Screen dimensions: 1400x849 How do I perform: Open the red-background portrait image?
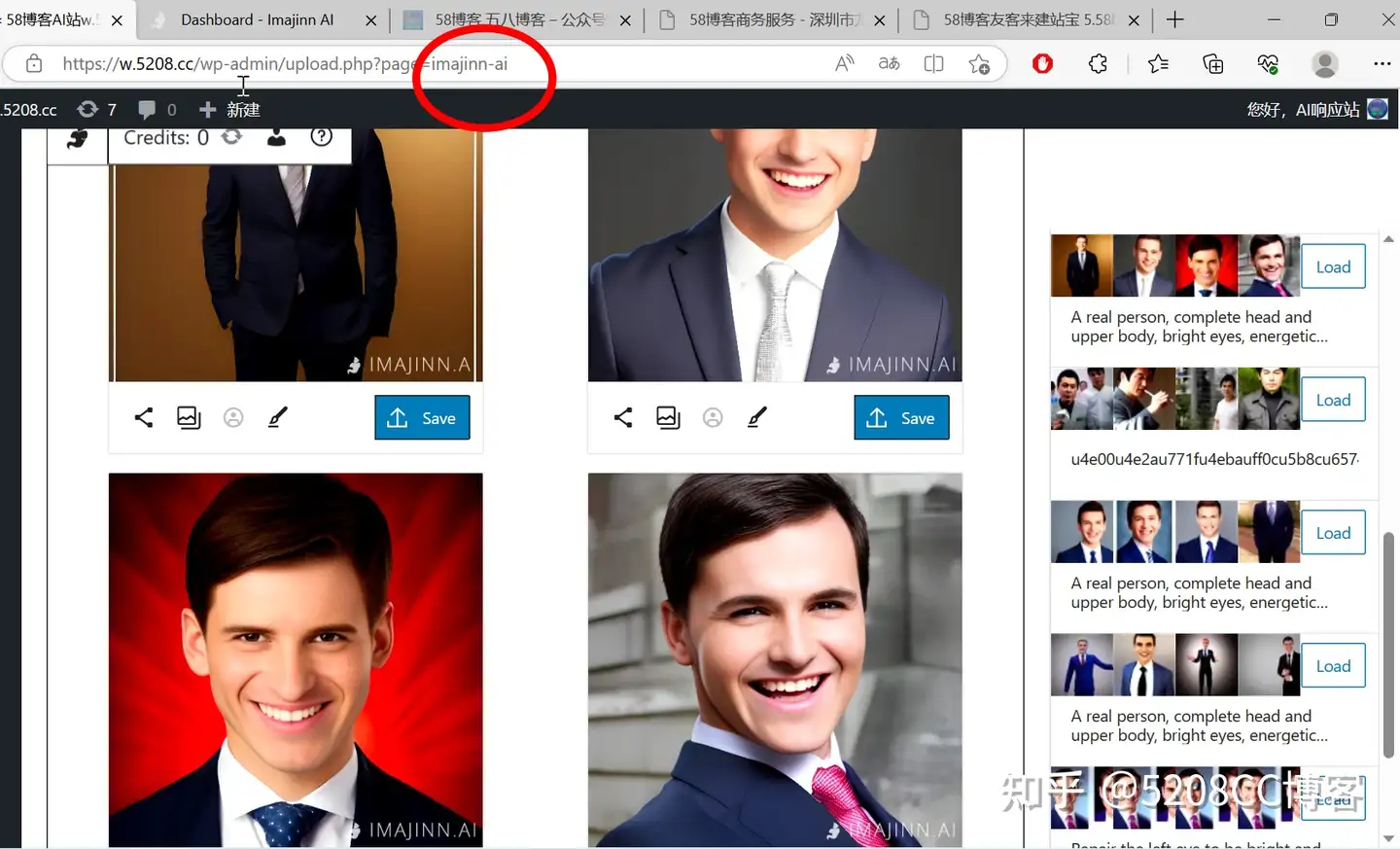[296, 659]
